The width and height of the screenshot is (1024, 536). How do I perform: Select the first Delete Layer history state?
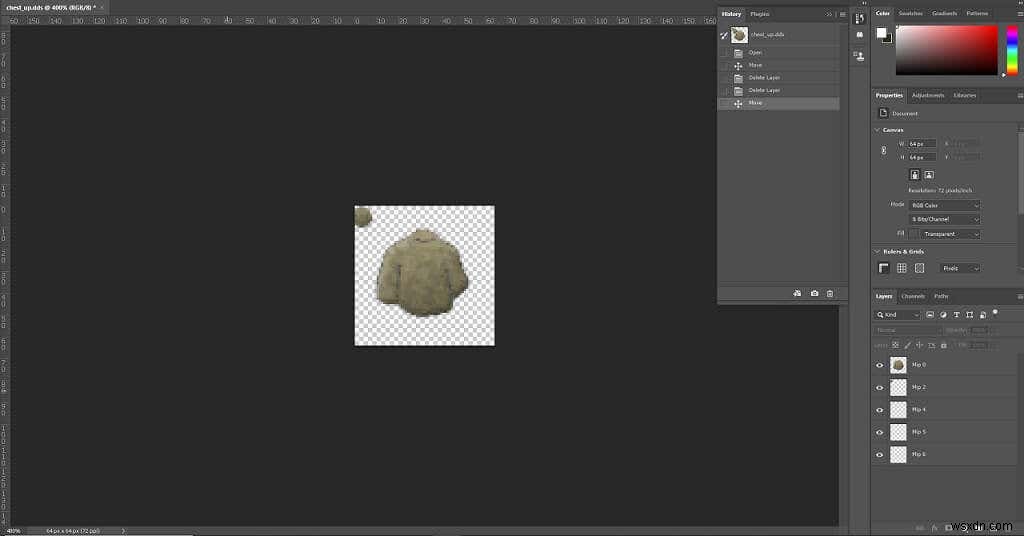[778, 78]
